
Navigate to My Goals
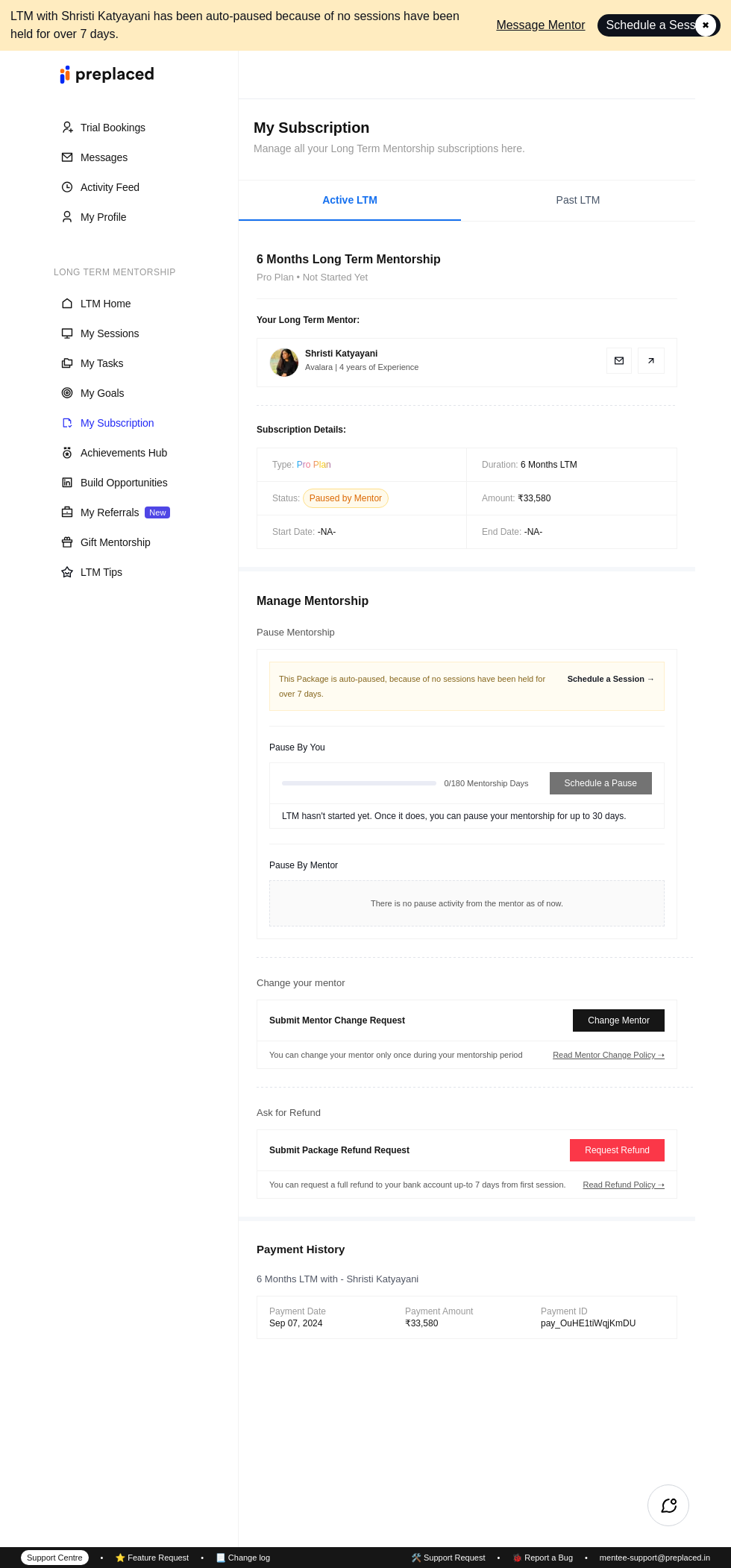pos(102,393)
